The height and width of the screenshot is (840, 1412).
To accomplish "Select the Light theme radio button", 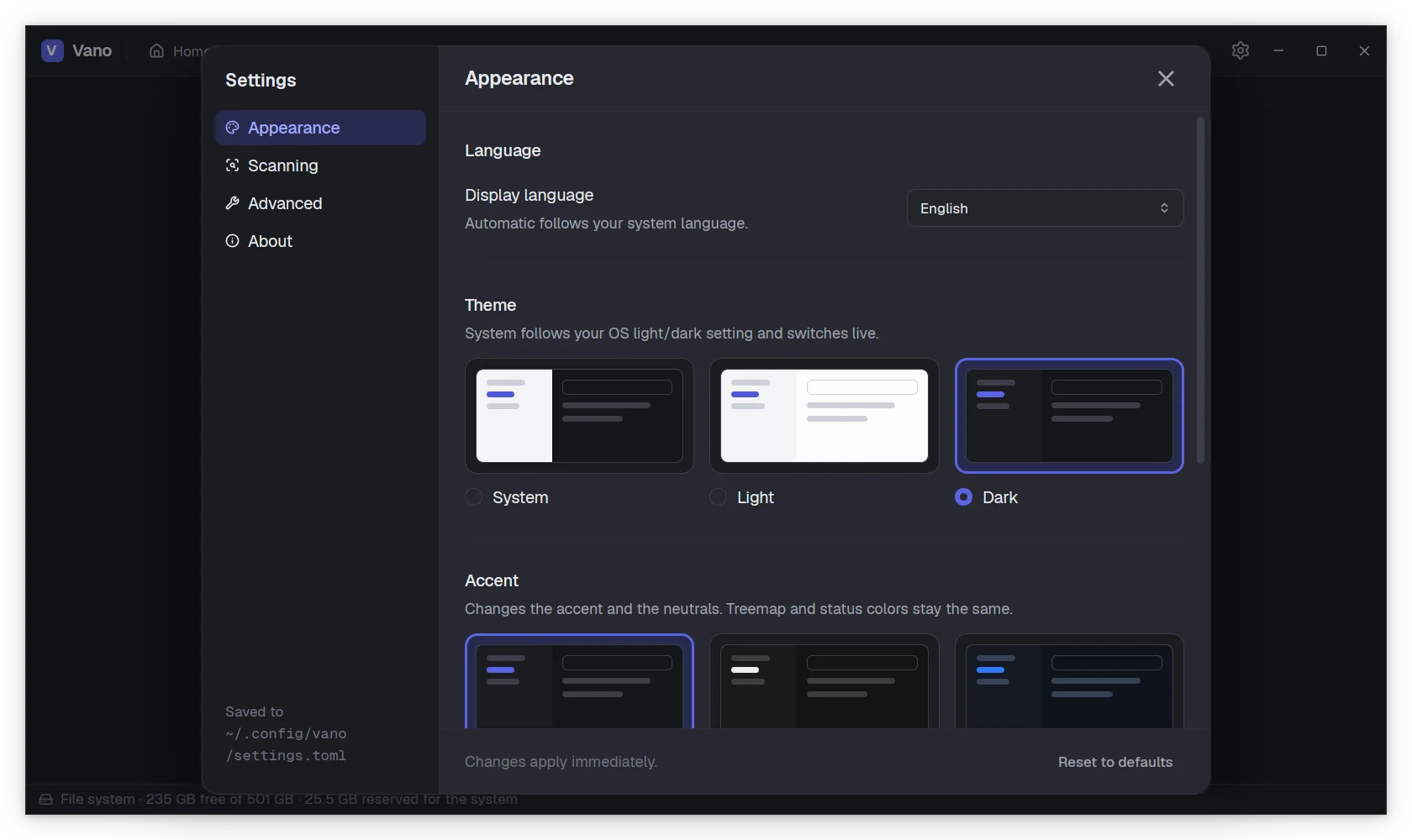I will (719, 497).
